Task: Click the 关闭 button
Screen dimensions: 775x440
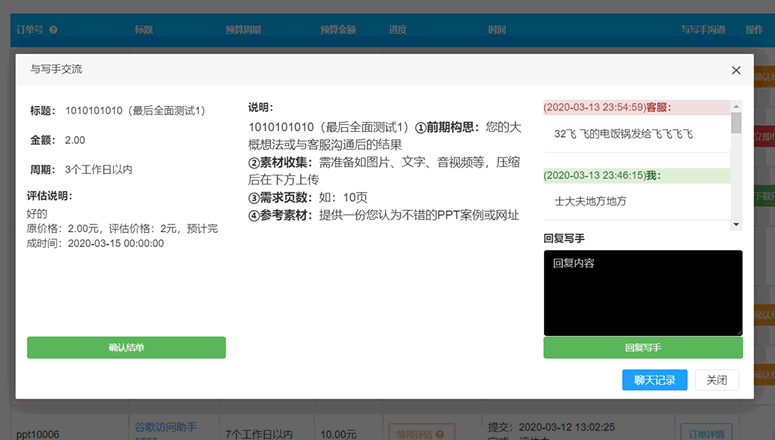Action: (717, 380)
